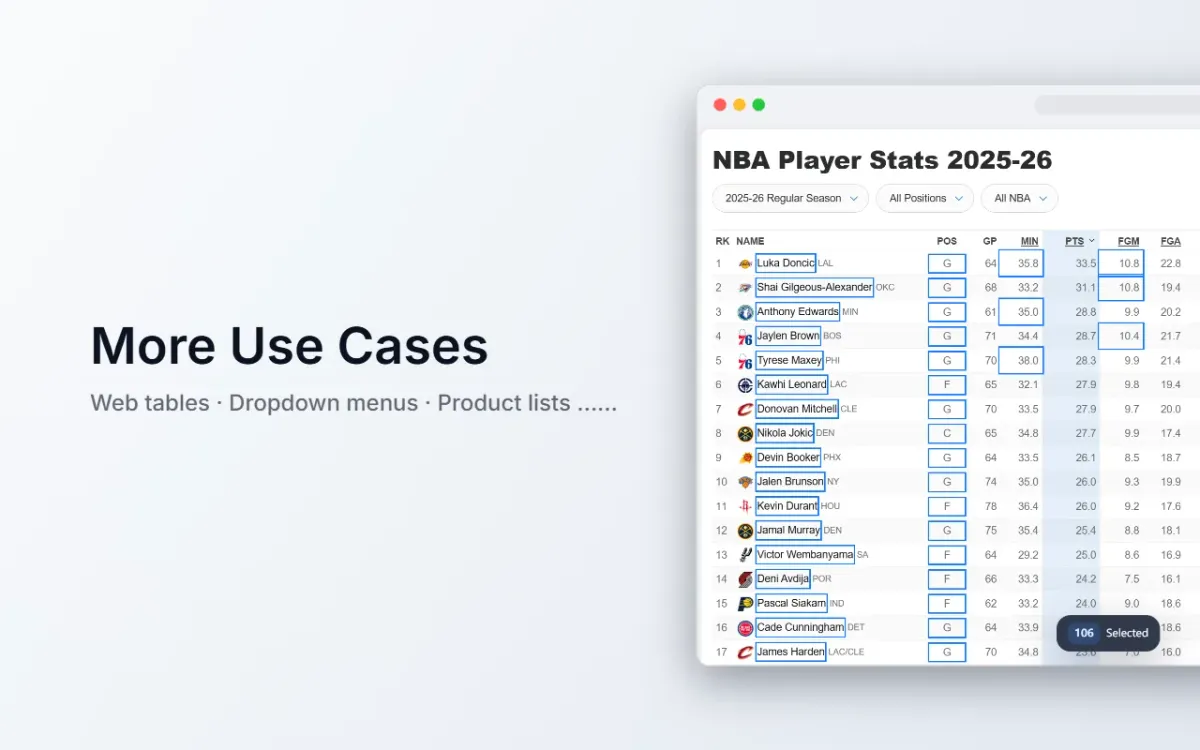This screenshot has height=750, width=1200.
Task: Click the 35.0 minutes cell for Anthony Edwards
Action: click(x=1020, y=312)
